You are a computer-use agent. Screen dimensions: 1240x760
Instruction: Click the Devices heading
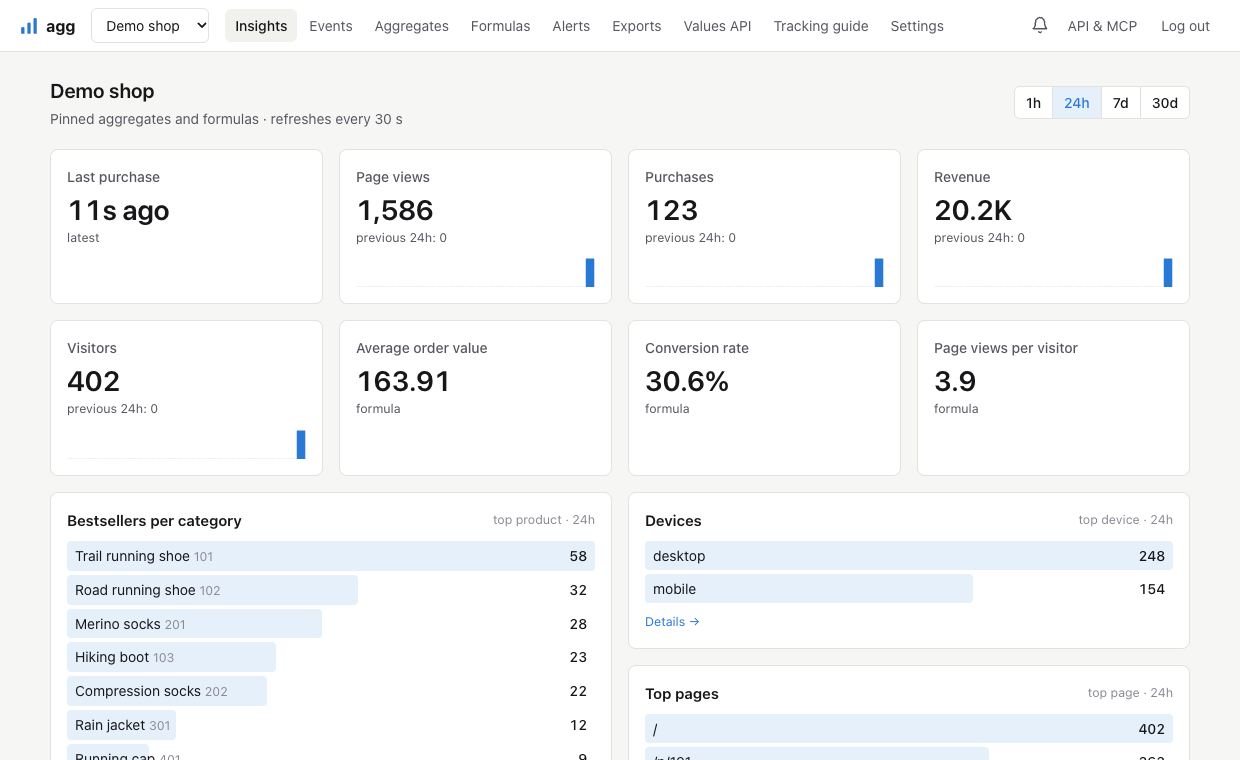(x=673, y=521)
